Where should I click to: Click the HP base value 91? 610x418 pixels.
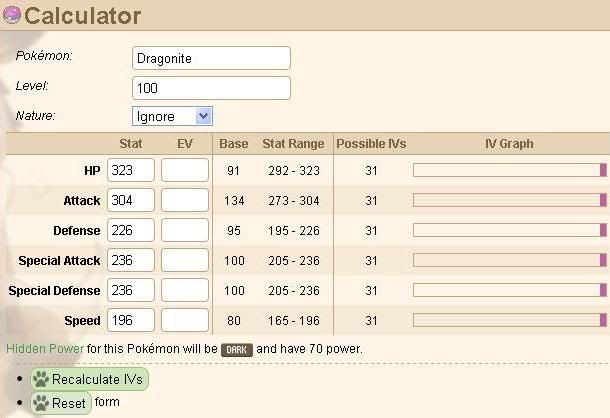(x=233, y=170)
